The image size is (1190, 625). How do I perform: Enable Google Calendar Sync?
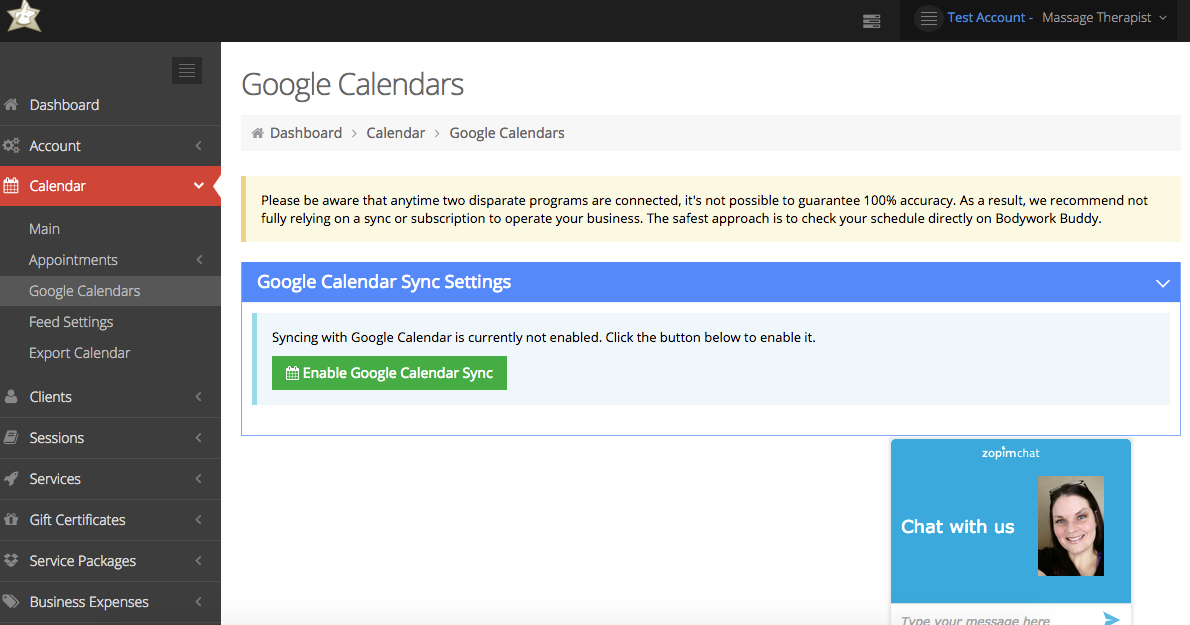click(389, 372)
